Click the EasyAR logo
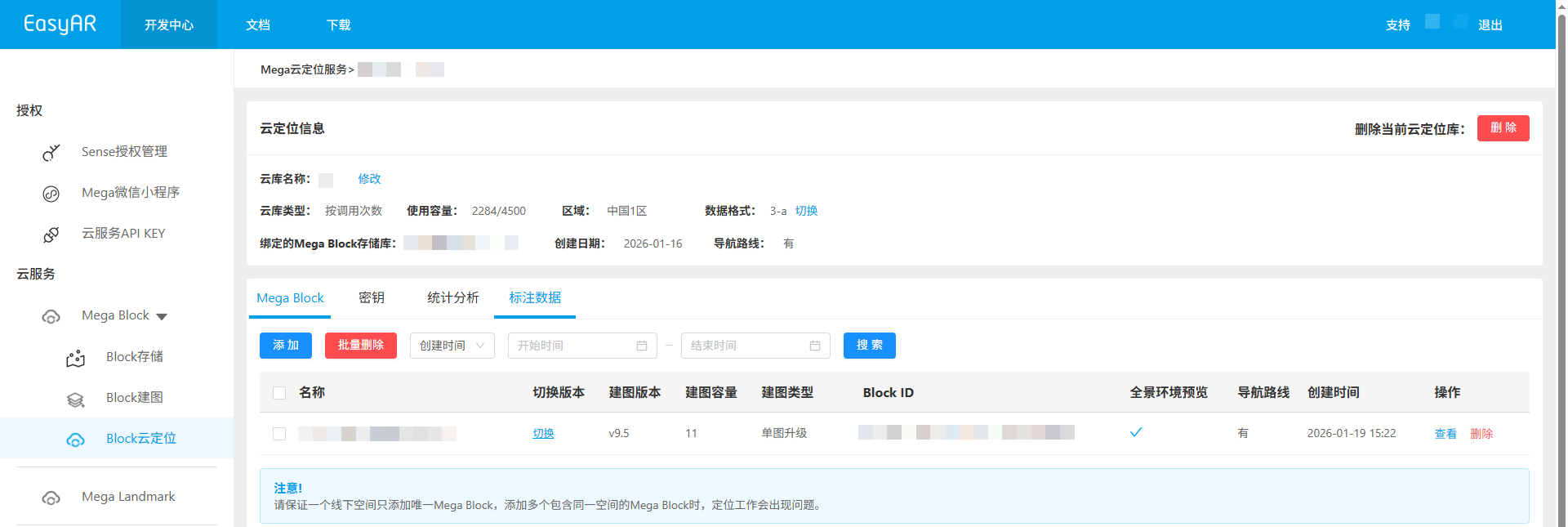The width and height of the screenshot is (1568, 527). (x=60, y=24)
